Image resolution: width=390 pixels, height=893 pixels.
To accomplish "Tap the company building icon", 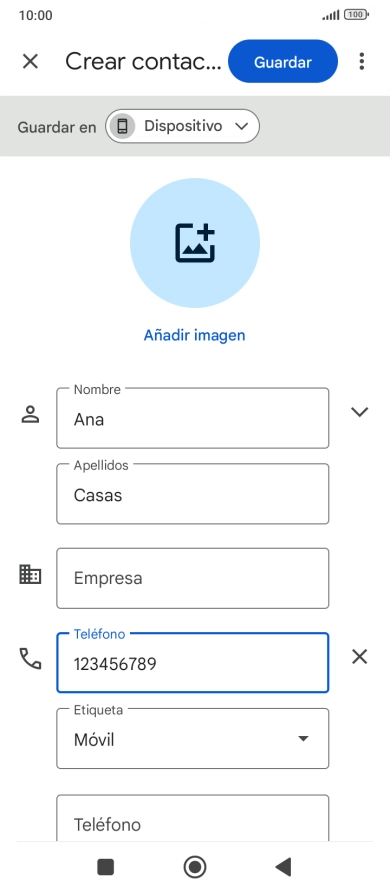I will (30, 575).
